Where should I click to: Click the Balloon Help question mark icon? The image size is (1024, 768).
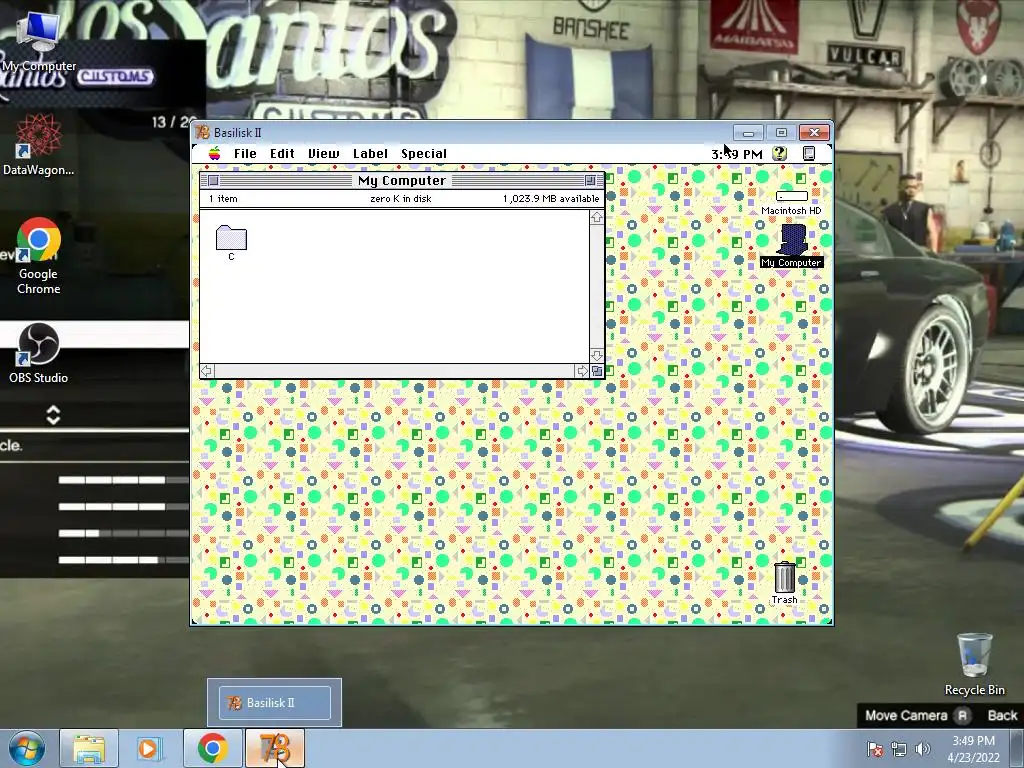(x=779, y=153)
